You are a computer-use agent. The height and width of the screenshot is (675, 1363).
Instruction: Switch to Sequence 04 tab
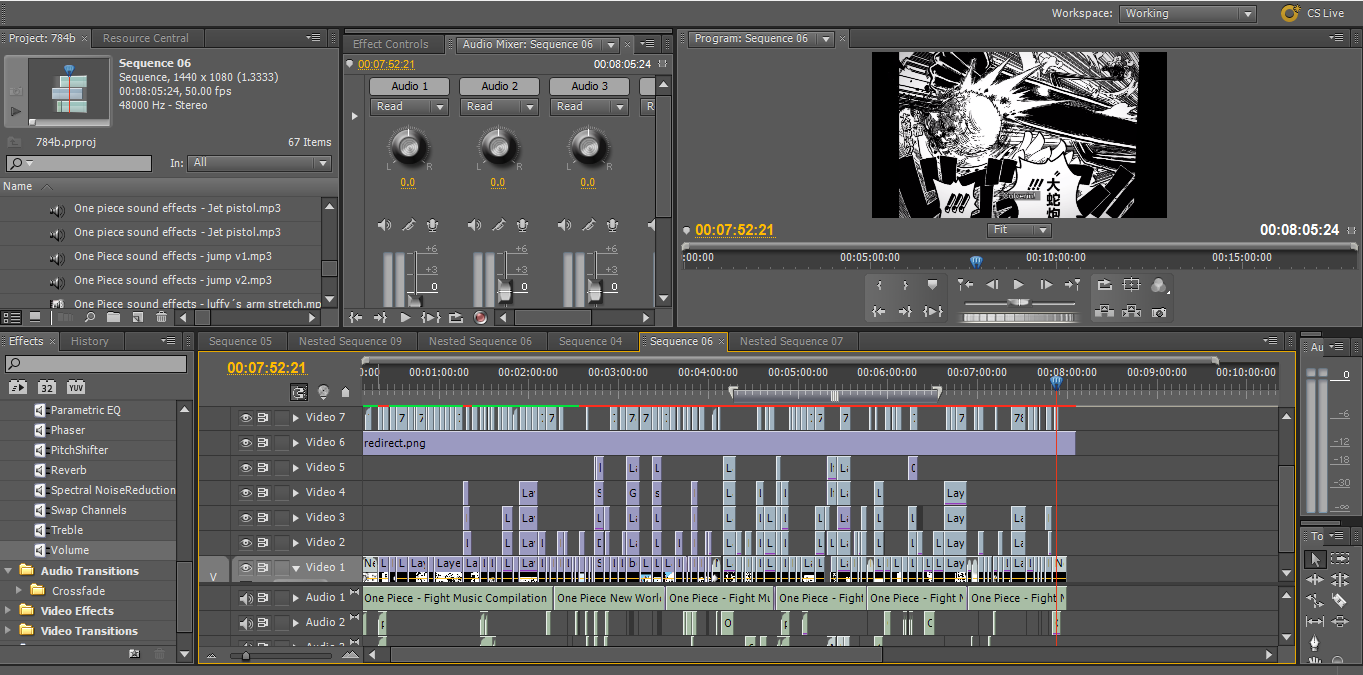[x=590, y=341]
